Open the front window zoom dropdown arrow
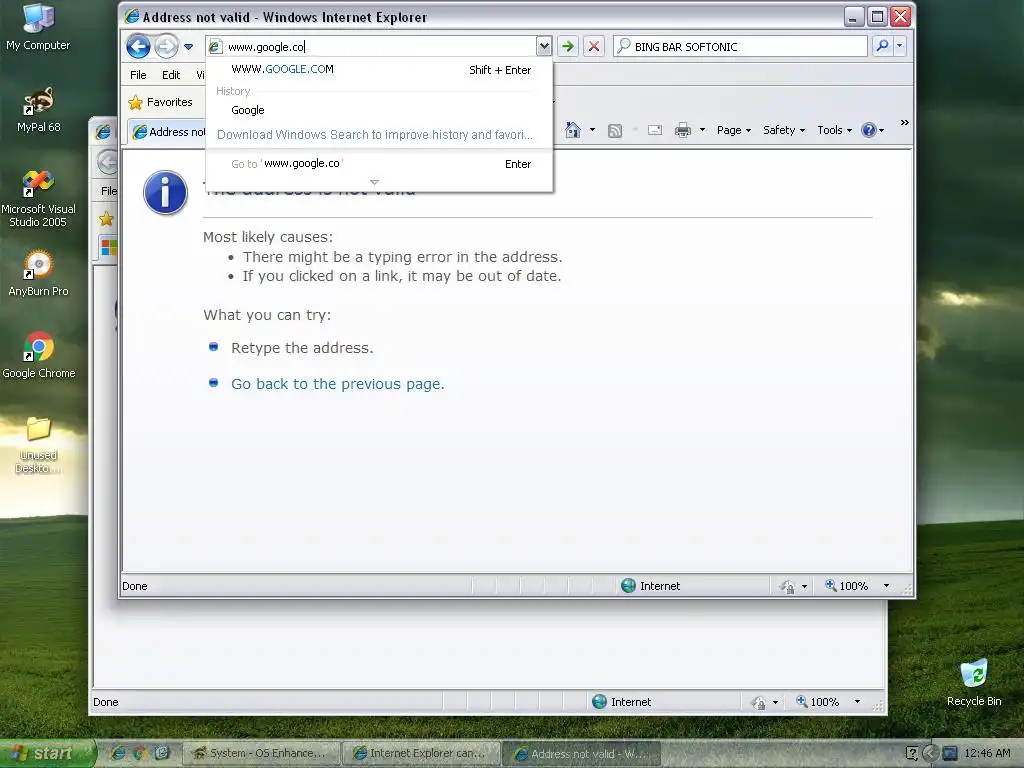 click(x=886, y=586)
